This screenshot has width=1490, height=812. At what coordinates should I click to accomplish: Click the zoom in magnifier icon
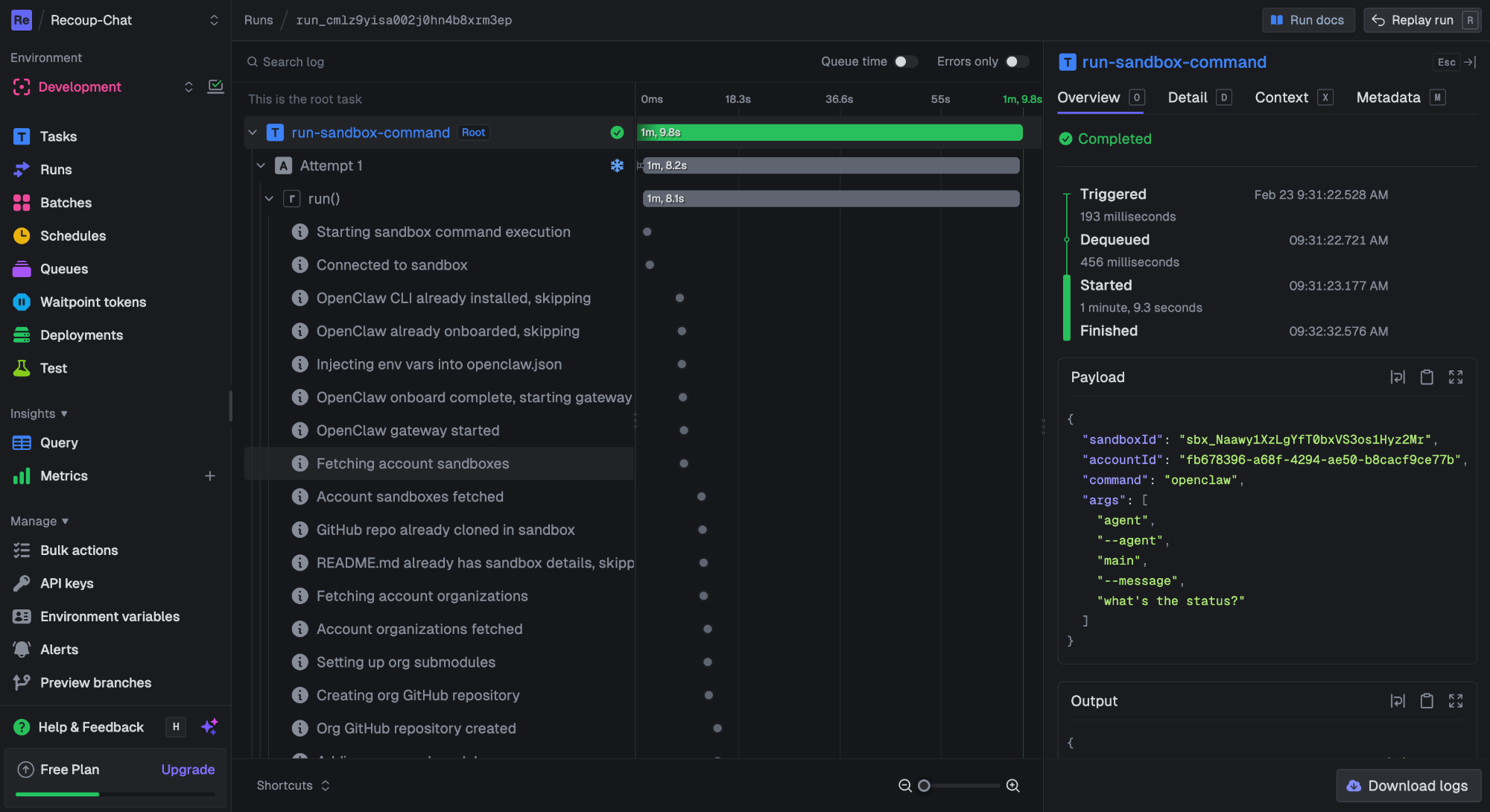click(x=1012, y=785)
